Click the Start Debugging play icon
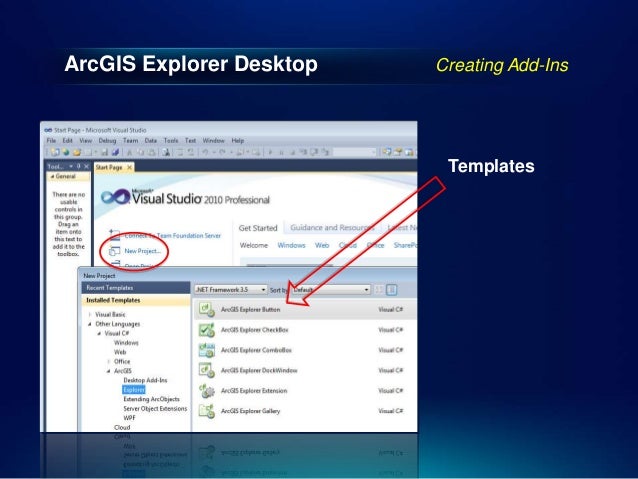This screenshot has width=638, height=479. point(270,152)
